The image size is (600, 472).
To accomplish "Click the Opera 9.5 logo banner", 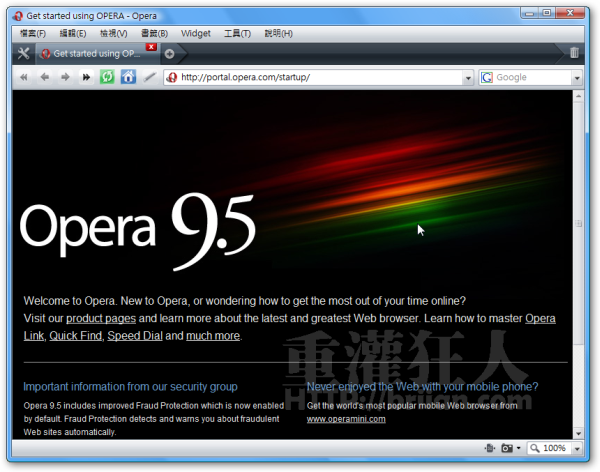I will click(x=138, y=231).
